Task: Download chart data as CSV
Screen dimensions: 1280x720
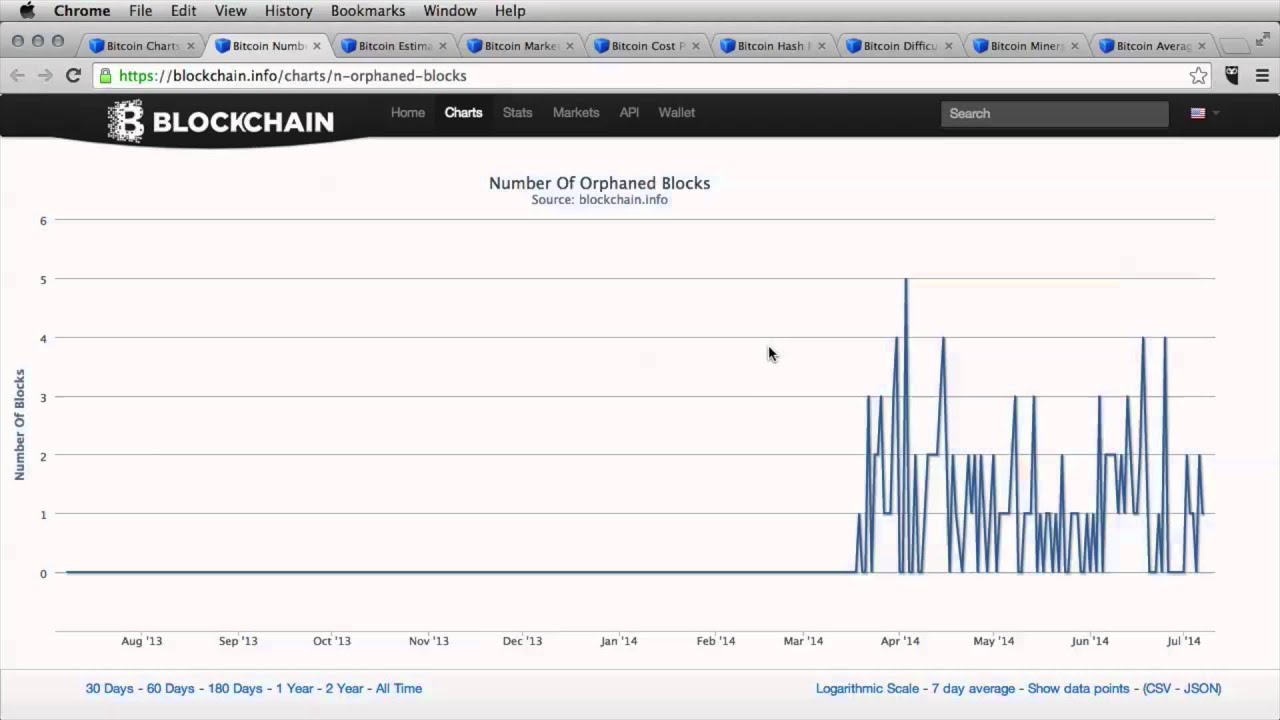Action: click(1160, 688)
